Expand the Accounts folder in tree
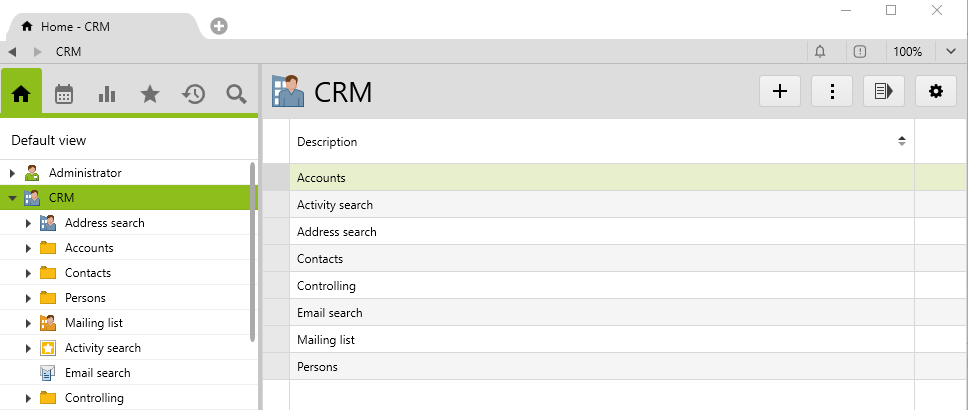The image size is (968, 410). tap(29, 248)
